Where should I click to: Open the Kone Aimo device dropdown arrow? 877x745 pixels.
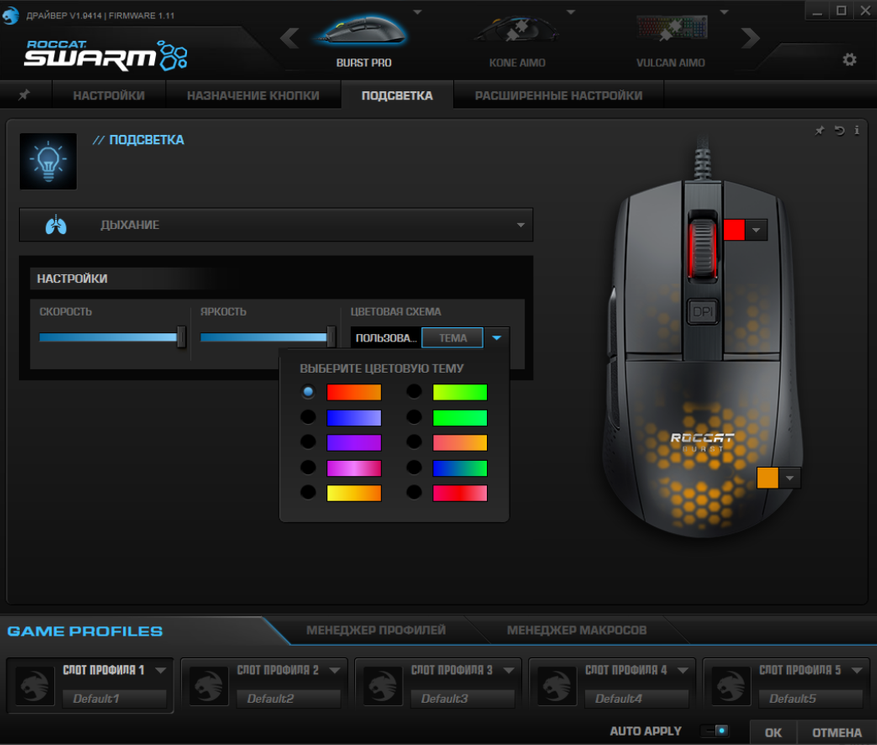tap(570, 12)
